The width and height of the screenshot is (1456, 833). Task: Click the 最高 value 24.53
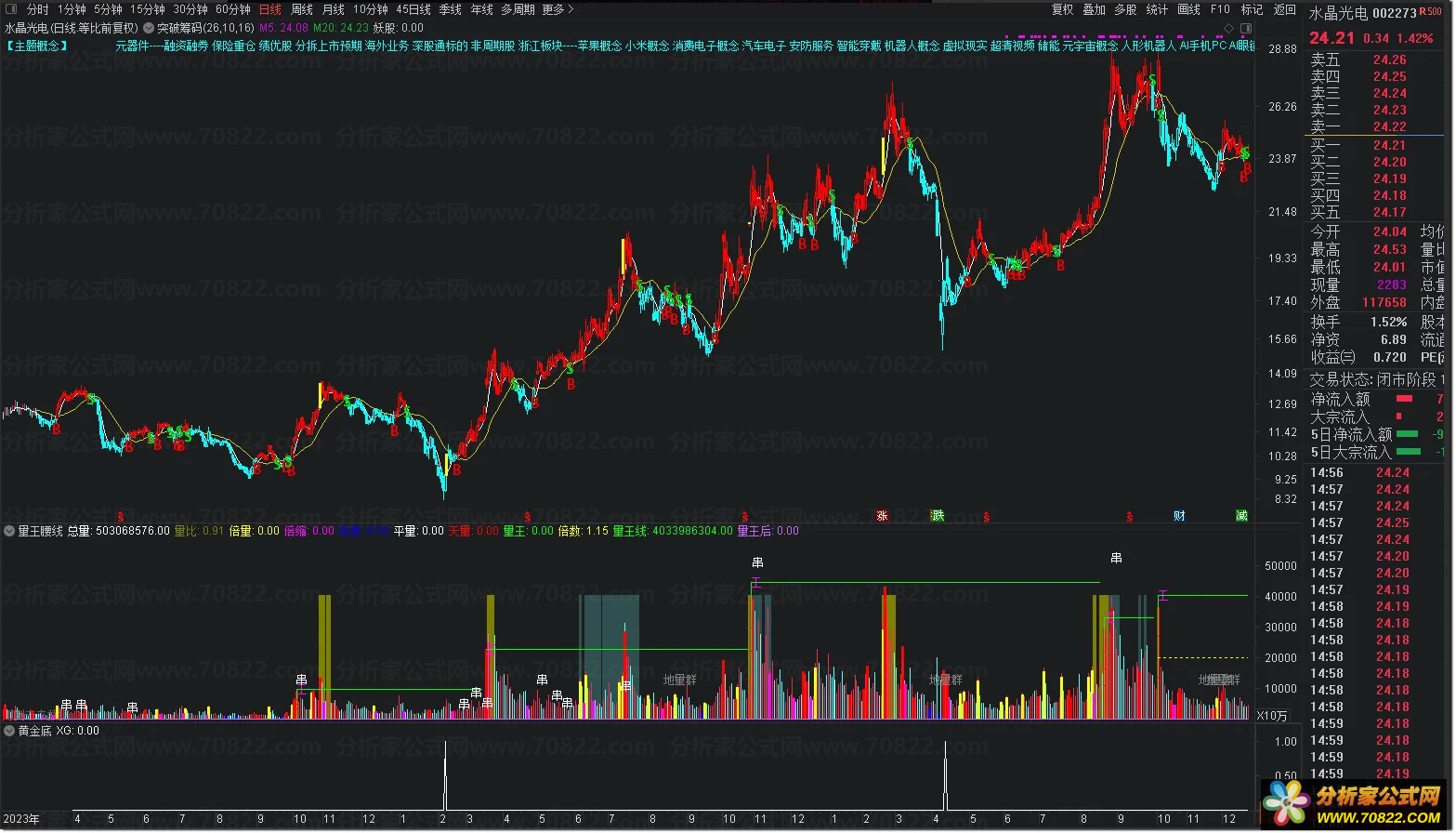tap(1390, 250)
